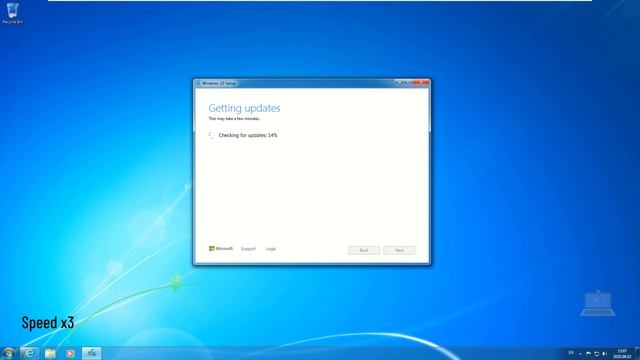Launch Windows Media Player from taskbar

point(70,353)
